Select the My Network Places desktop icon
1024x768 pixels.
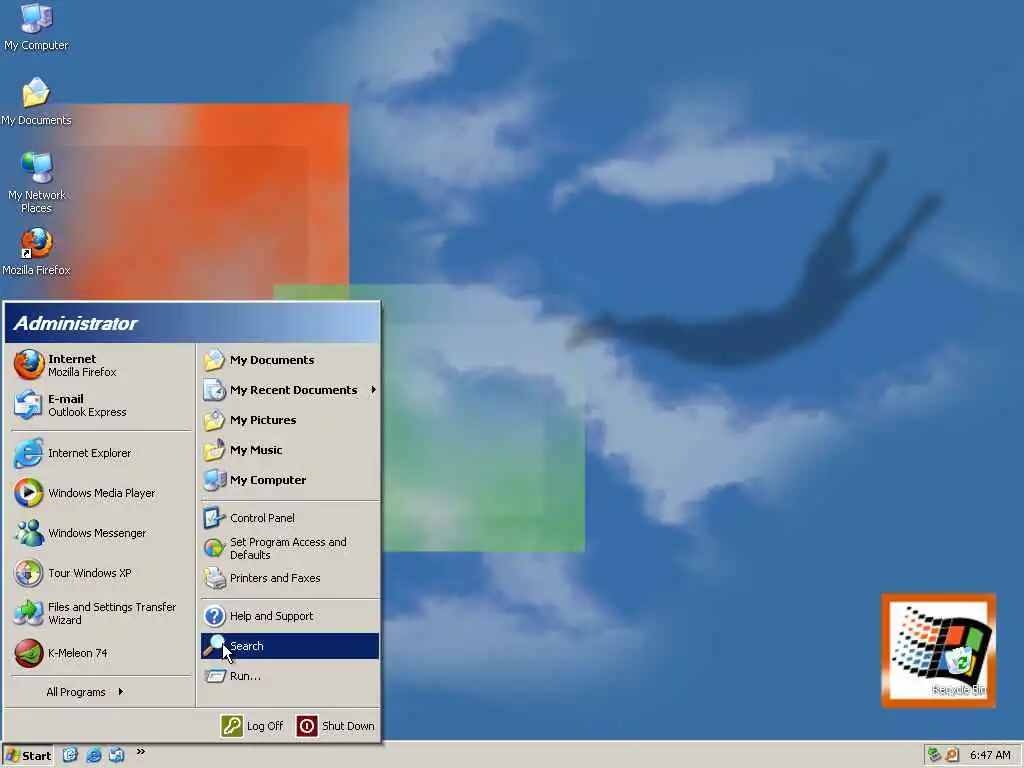coord(36,183)
